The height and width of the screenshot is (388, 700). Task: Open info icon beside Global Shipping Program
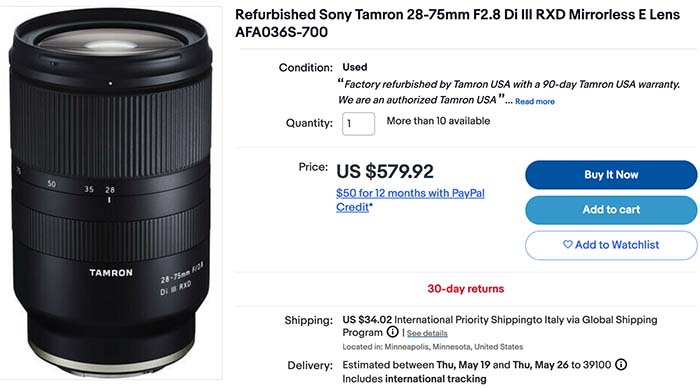392,332
